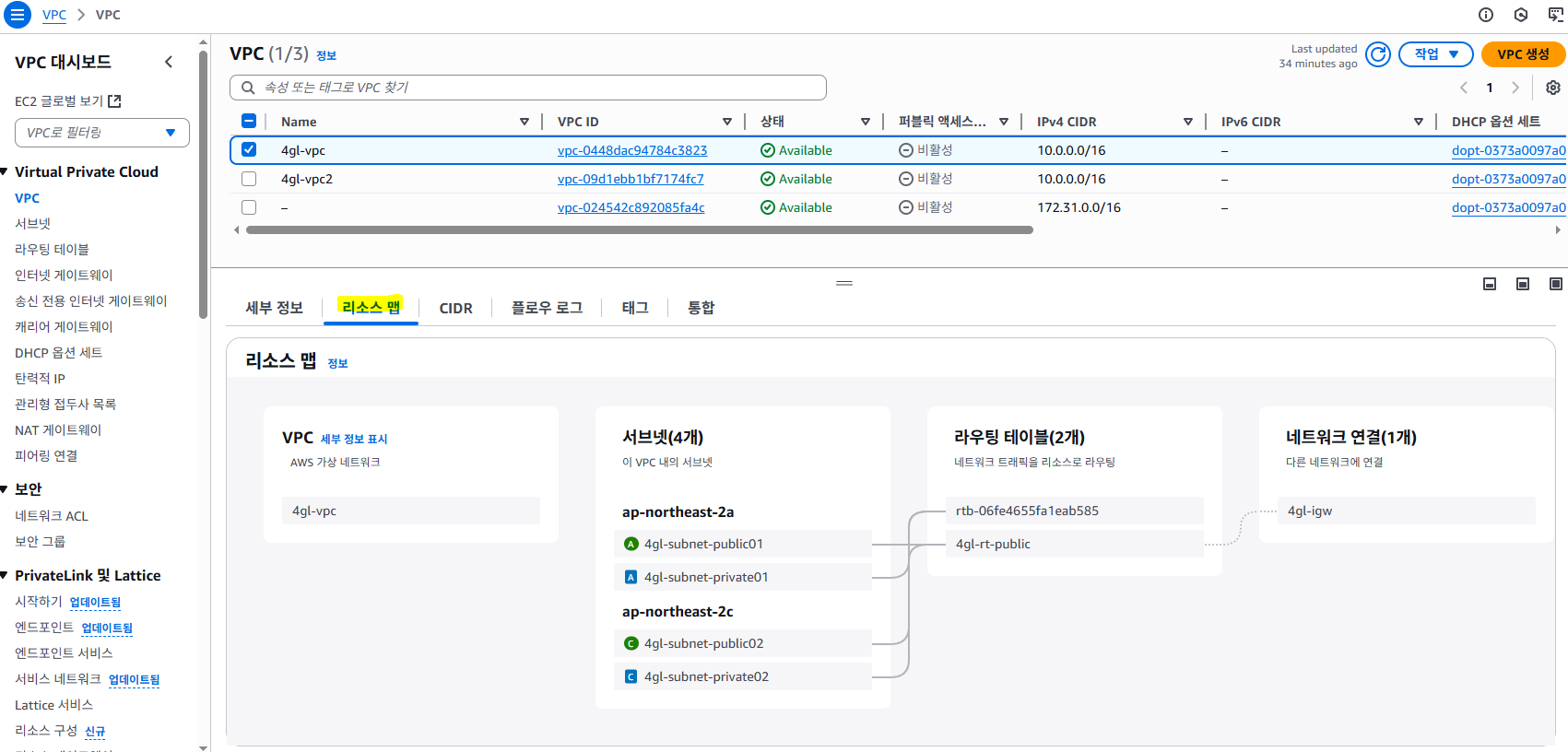The image size is (1568, 752).
Task: Switch to the 통합 tab
Action: (701, 308)
